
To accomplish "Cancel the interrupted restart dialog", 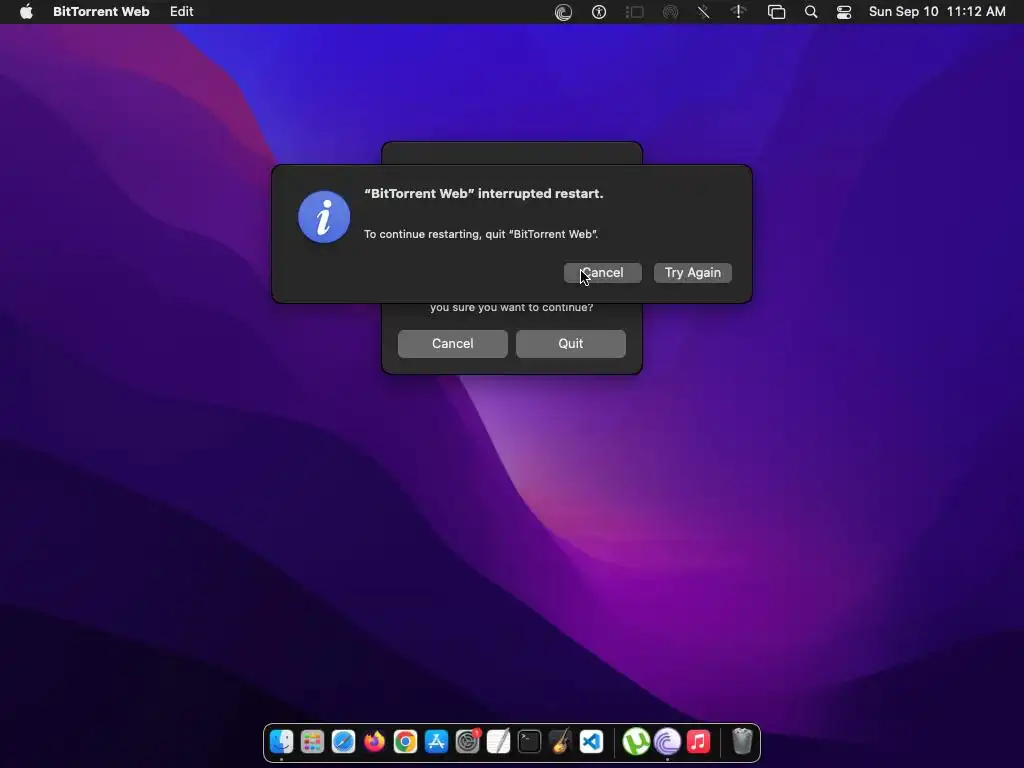I will click(603, 272).
